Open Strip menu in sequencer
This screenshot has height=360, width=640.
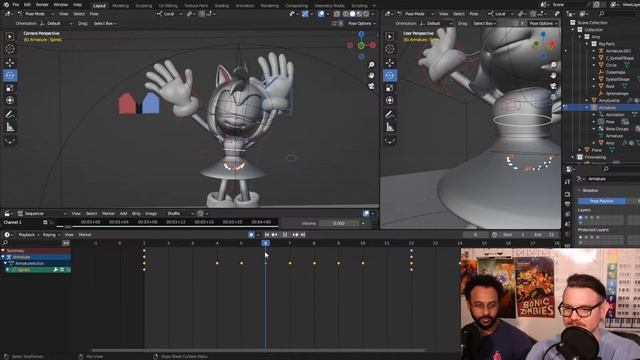tap(136, 213)
